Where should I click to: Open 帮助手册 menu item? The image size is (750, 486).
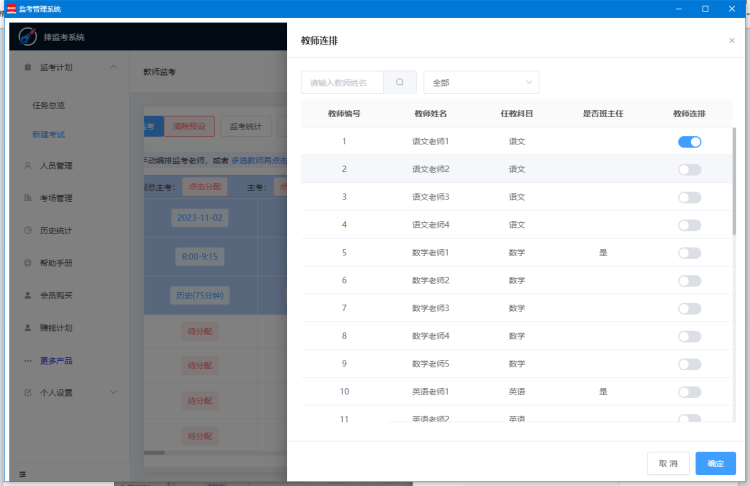click(56, 263)
